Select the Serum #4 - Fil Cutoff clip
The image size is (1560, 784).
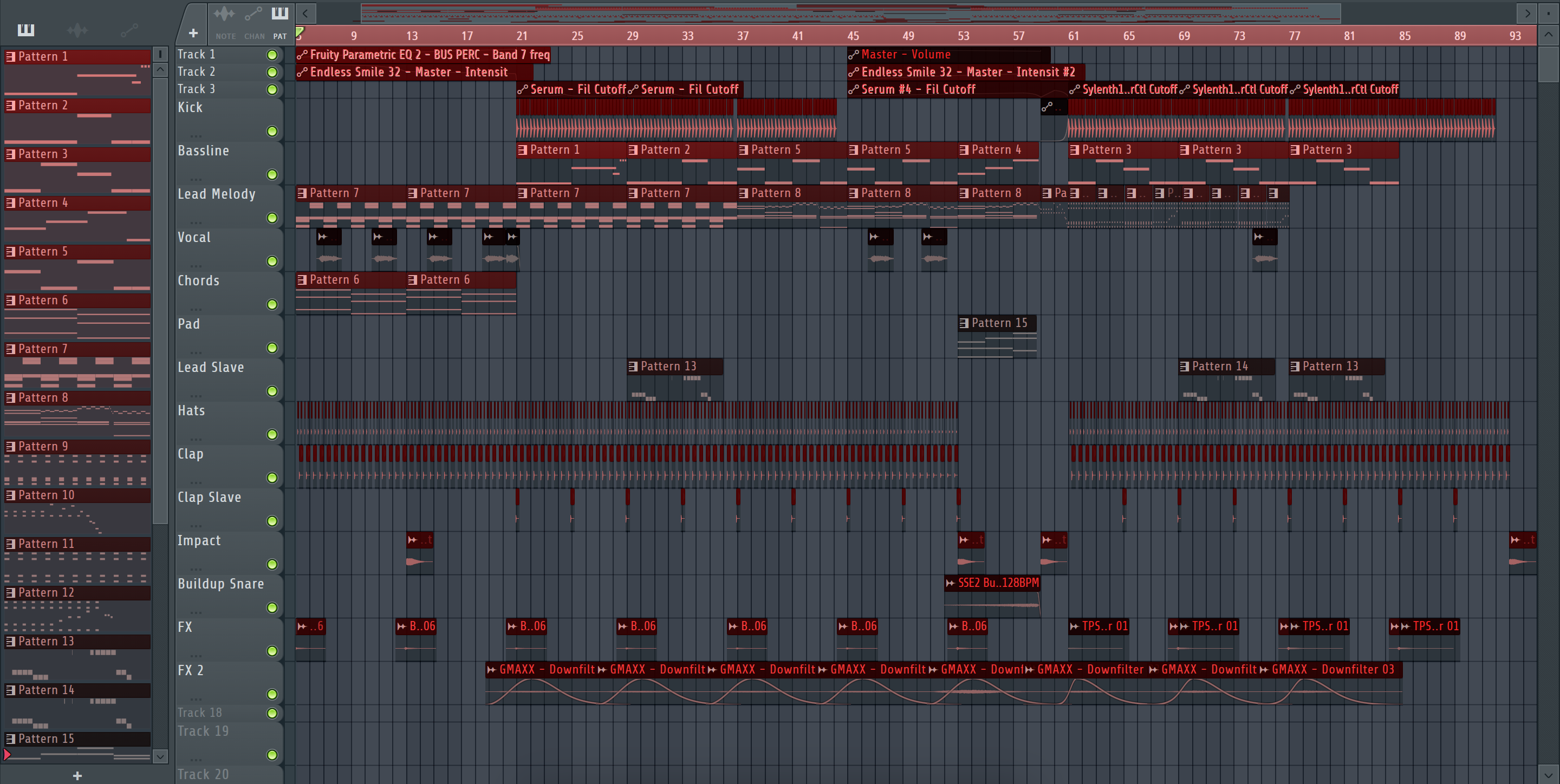pos(945,89)
